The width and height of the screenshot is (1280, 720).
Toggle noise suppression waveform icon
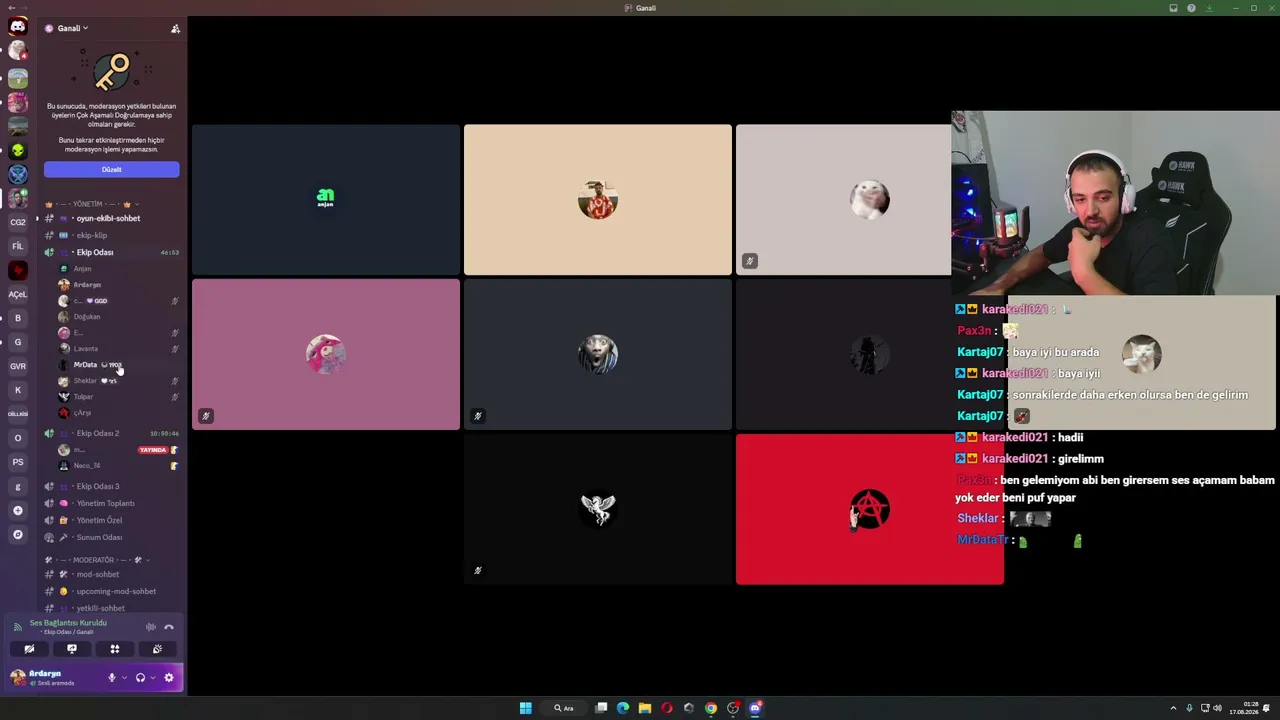point(151,627)
